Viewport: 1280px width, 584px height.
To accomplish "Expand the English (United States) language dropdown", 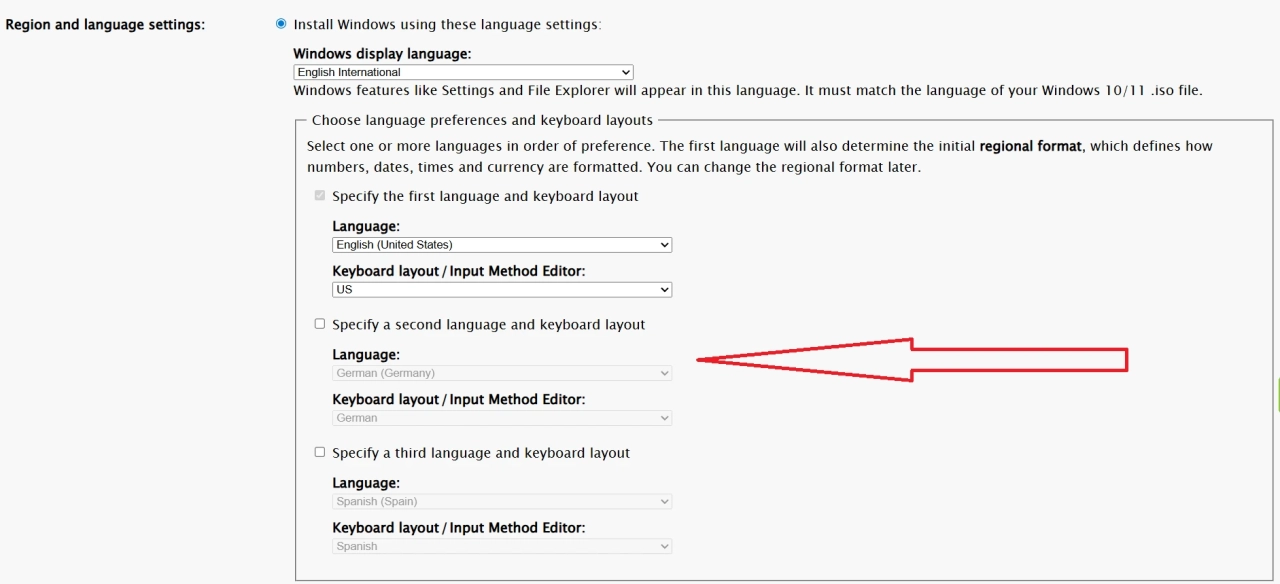I will pyautogui.click(x=502, y=245).
